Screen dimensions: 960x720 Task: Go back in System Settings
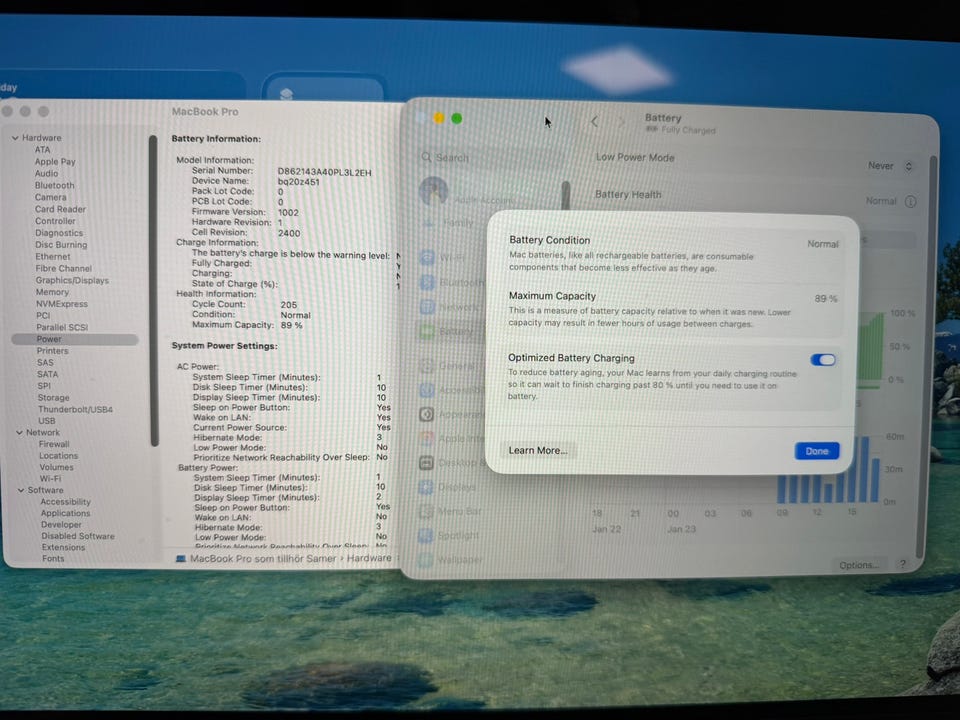(594, 122)
